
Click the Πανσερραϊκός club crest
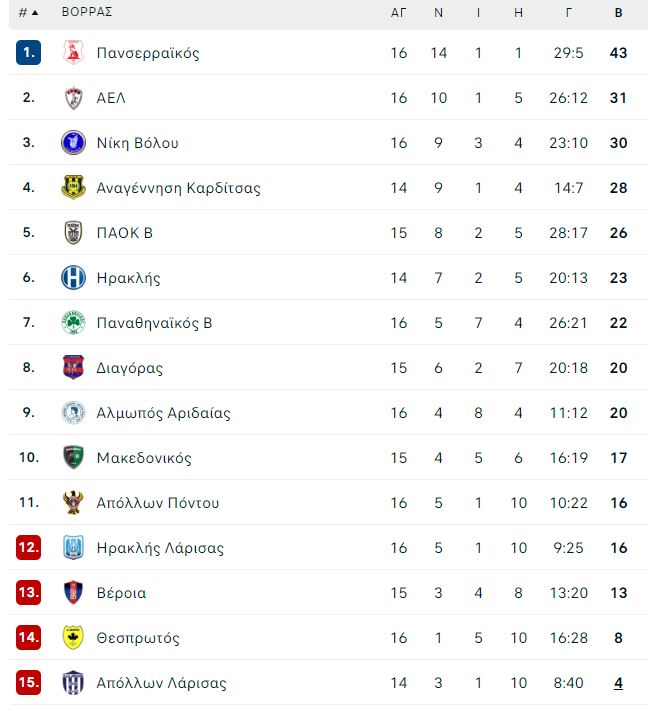[x=73, y=53]
